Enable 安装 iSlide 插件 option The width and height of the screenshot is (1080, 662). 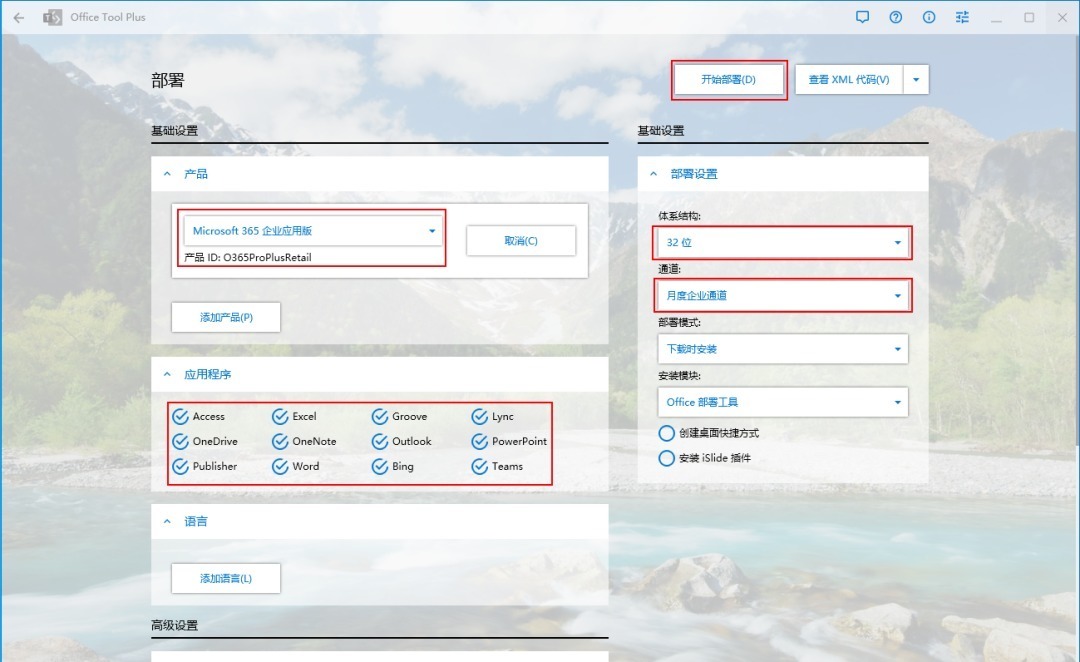click(x=666, y=458)
